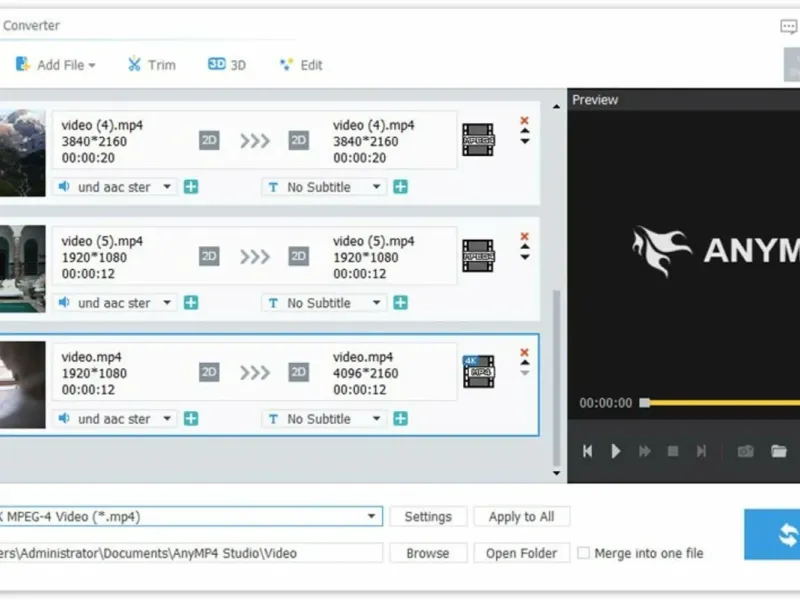This screenshot has height=600, width=800.
Task: Add audio track to video (5).mp4
Action: [191, 303]
